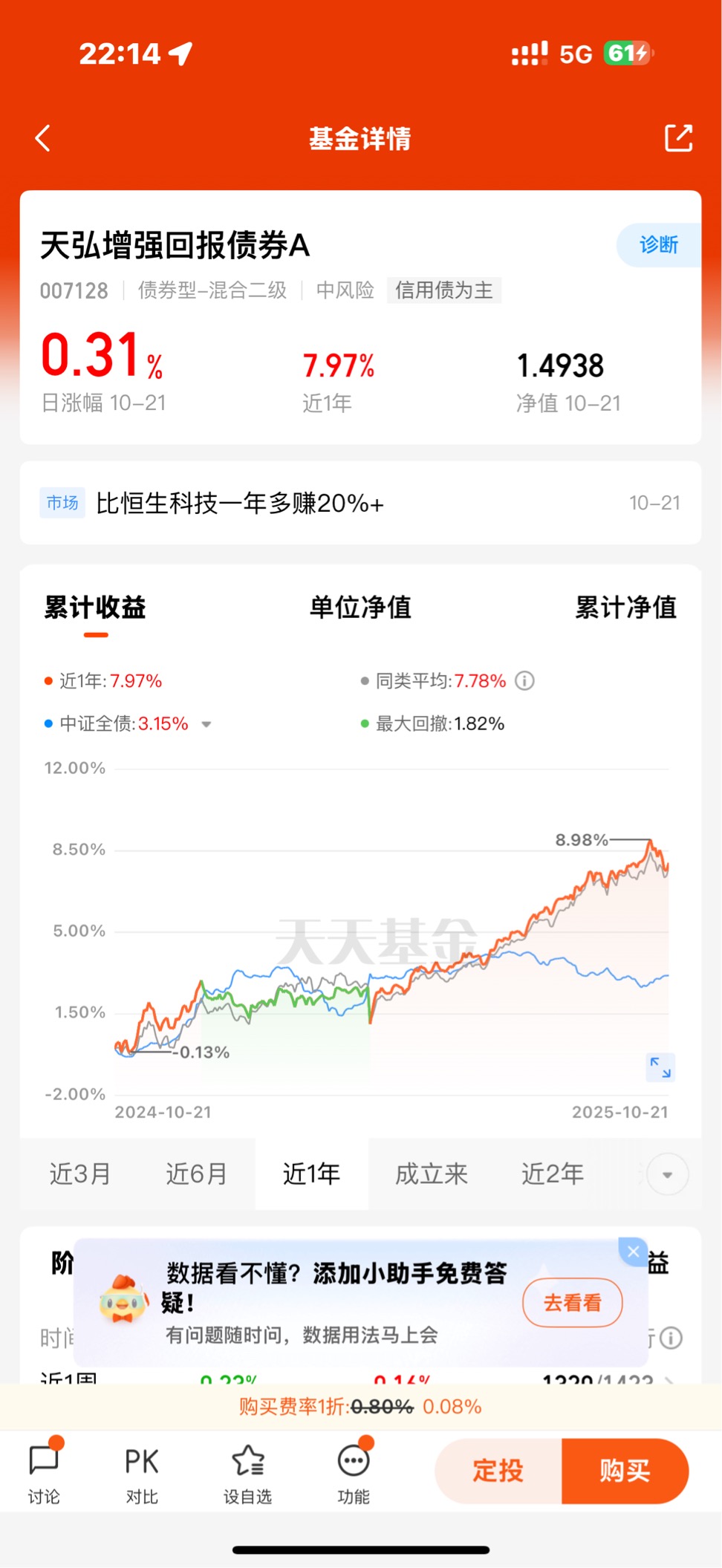Tap info icon beside 同类平均

[524, 680]
